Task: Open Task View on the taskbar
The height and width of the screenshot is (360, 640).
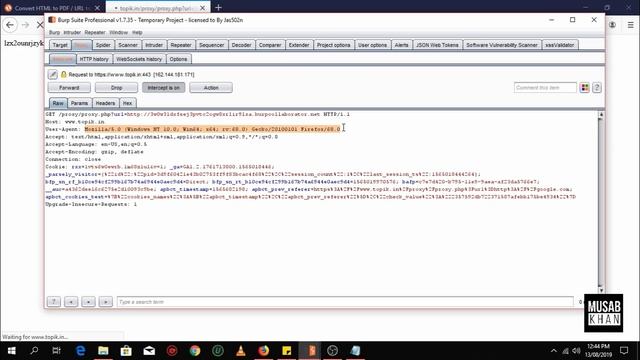Action: [56, 351]
